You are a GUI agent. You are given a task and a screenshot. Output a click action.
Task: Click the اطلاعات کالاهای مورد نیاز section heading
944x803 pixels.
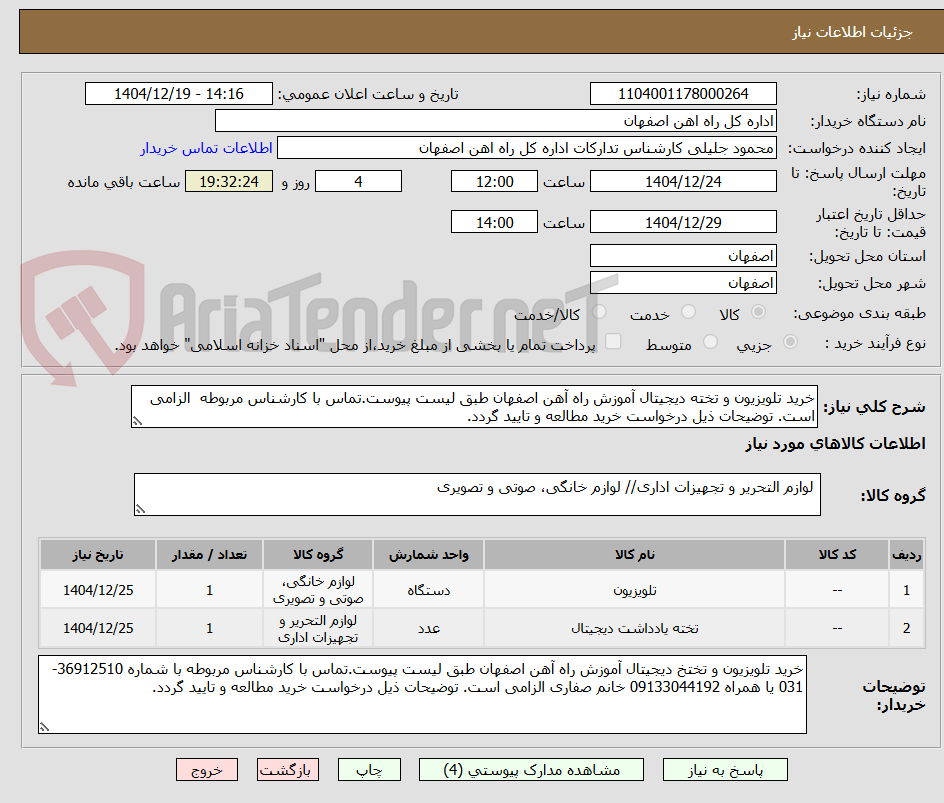click(835, 444)
